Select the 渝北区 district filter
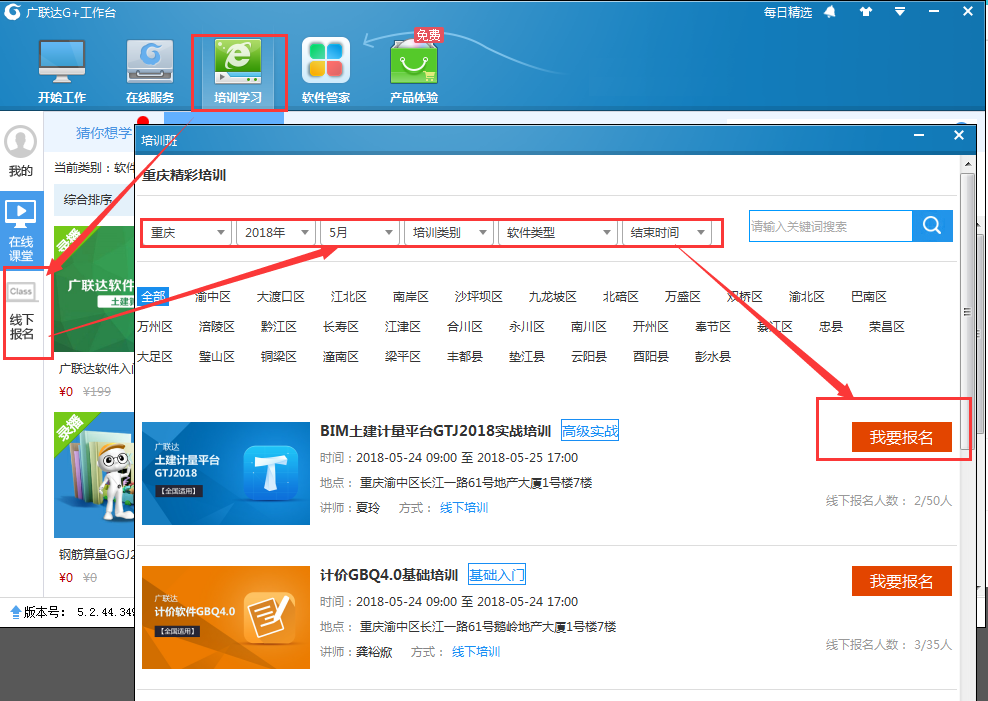The image size is (988, 701). [x=807, y=297]
